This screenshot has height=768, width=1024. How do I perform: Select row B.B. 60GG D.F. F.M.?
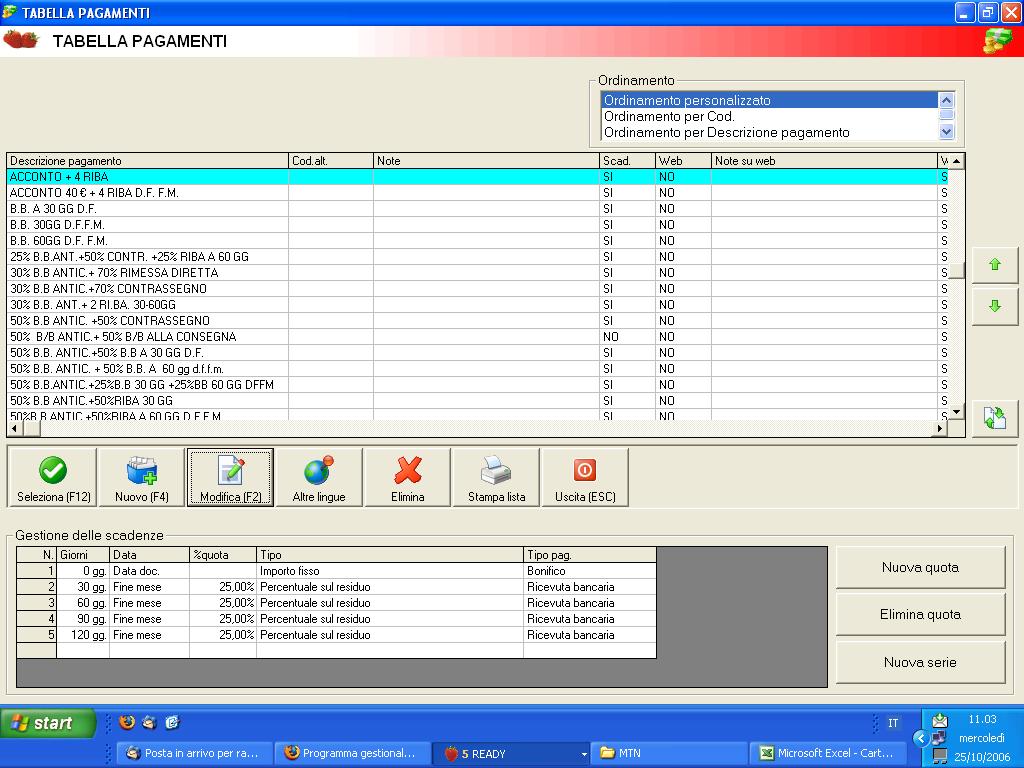pyautogui.click(x=477, y=240)
